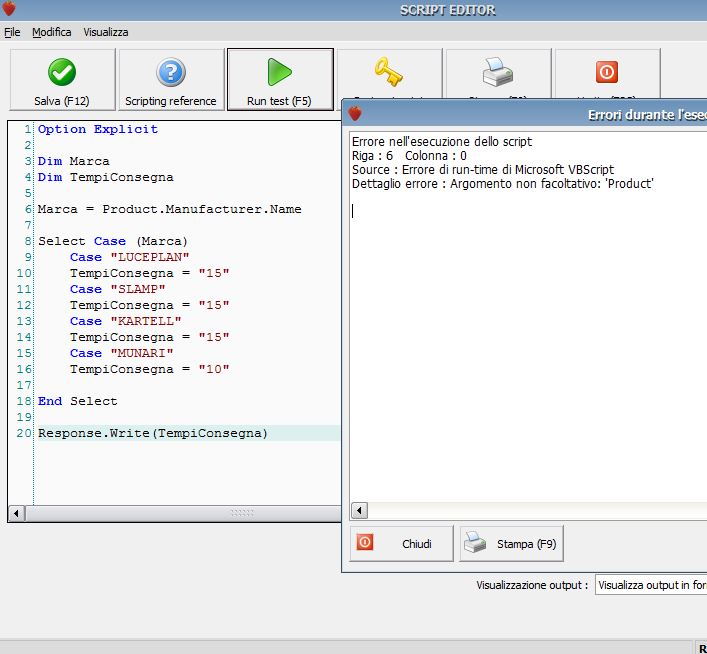Screen dimensions: 707x654
Task: Click line number 6 in the gutter
Action: point(28,209)
